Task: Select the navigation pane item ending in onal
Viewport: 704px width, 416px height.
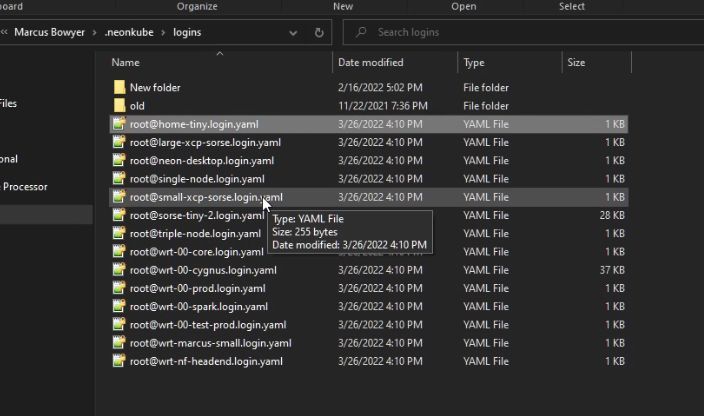Action: 9,159
